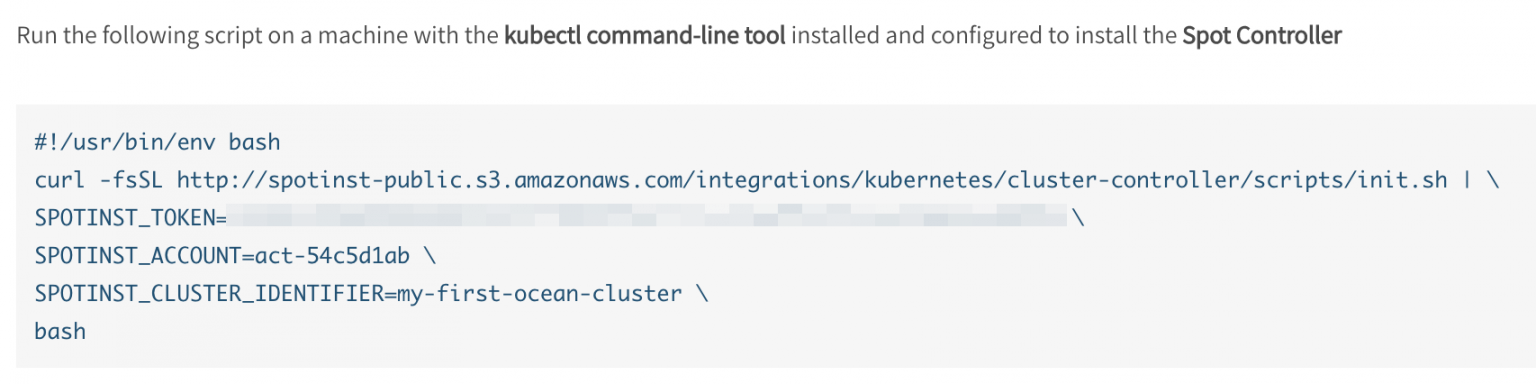Click the my-first-ocean-cluster value
The image size is (1536, 384).
[539, 294]
